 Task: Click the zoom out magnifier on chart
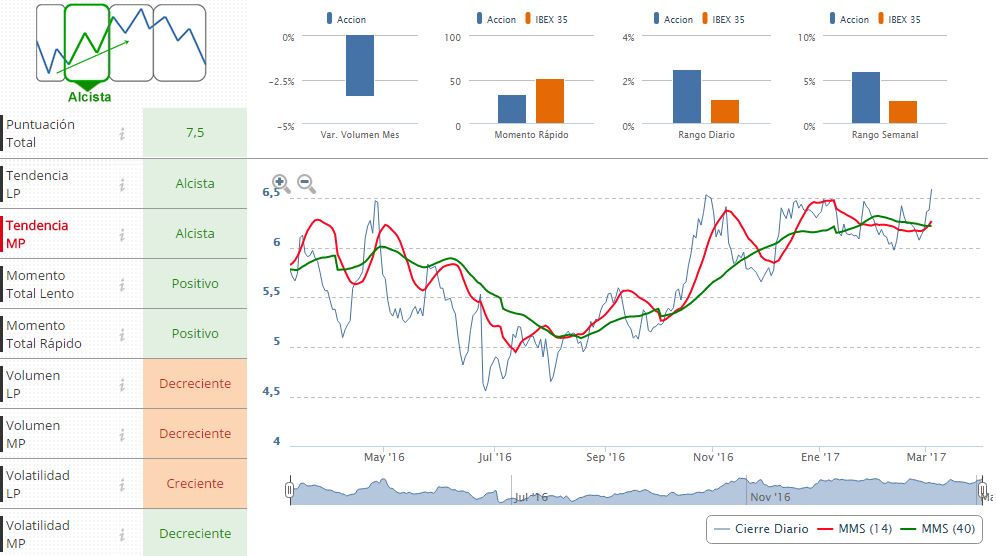click(x=306, y=184)
